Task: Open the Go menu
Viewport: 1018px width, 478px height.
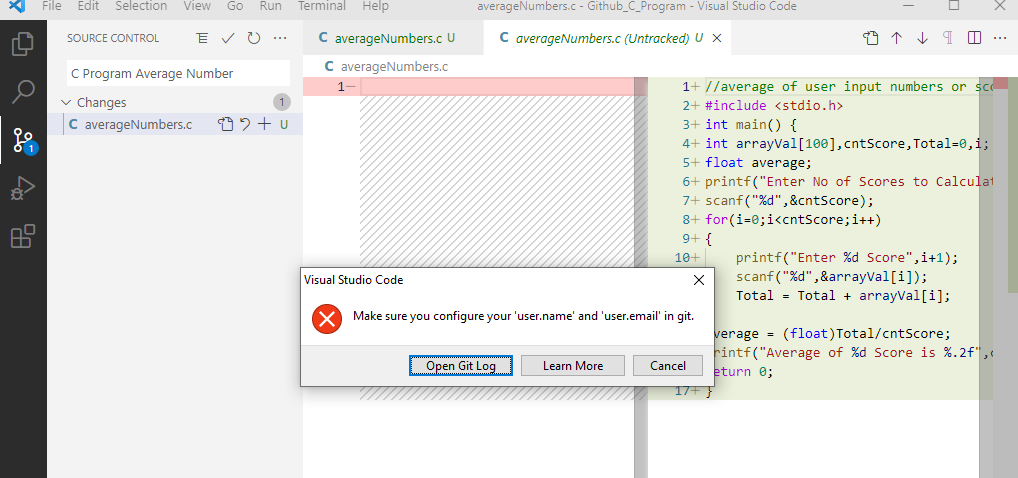Action: (235, 6)
